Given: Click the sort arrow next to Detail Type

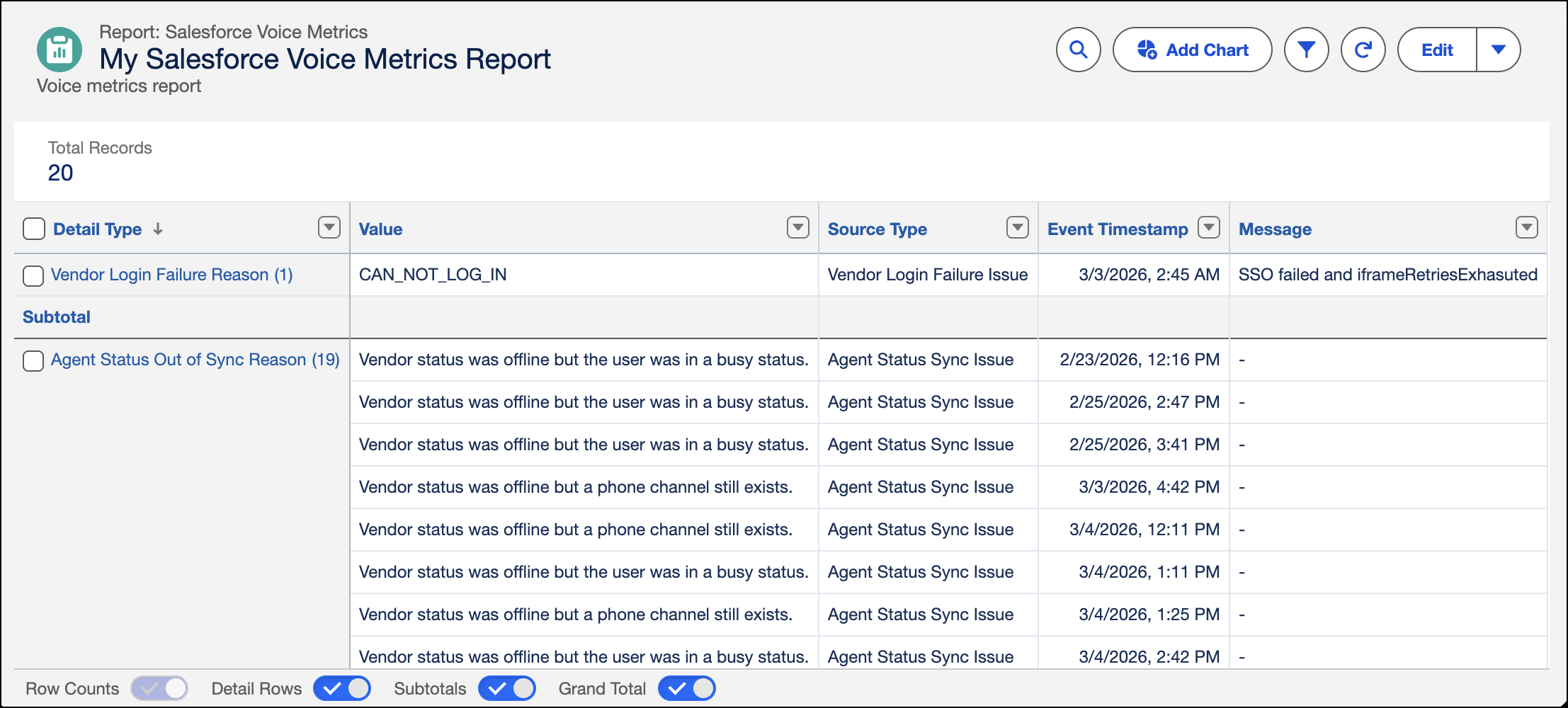Looking at the screenshot, I should [x=158, y=229].
